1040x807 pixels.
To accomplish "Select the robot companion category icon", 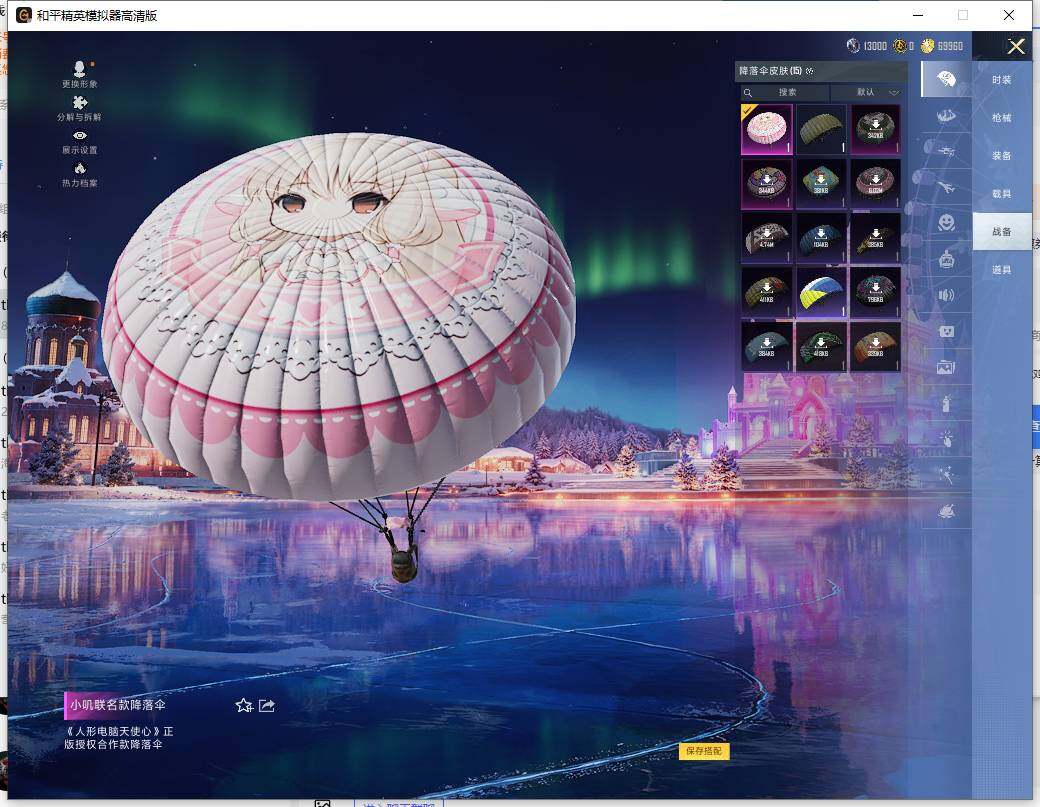I will 946,259.
